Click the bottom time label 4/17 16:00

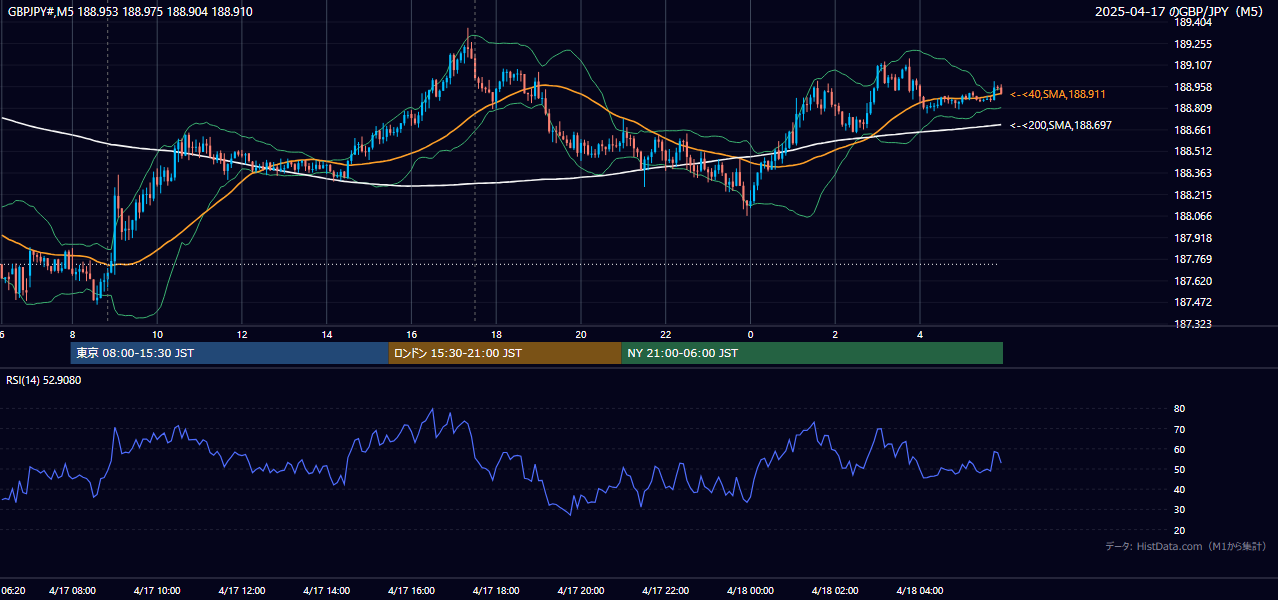coord(411,591)
